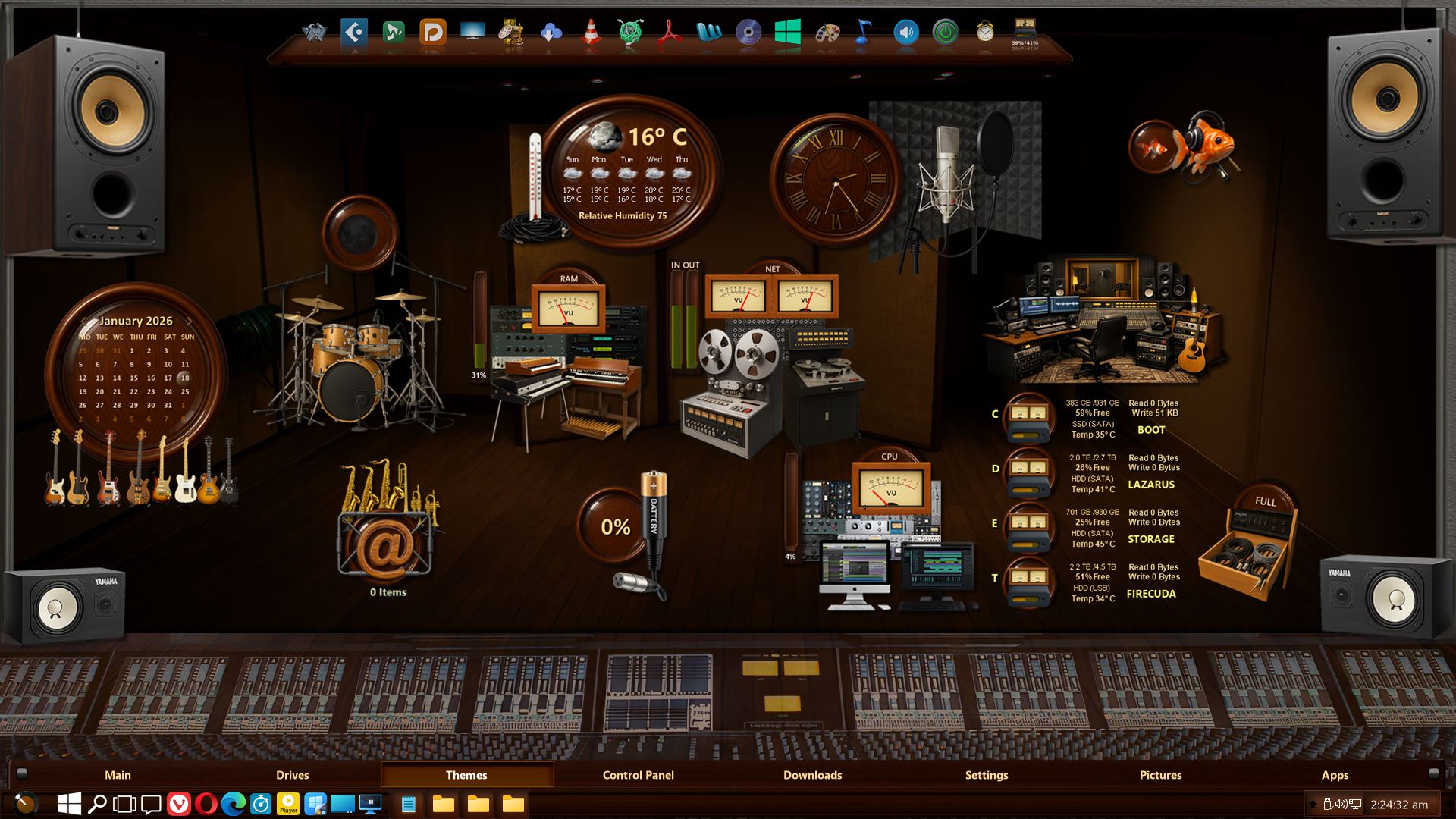Open the paint palette dock icon
The image size is (1456, 819).
827,33
